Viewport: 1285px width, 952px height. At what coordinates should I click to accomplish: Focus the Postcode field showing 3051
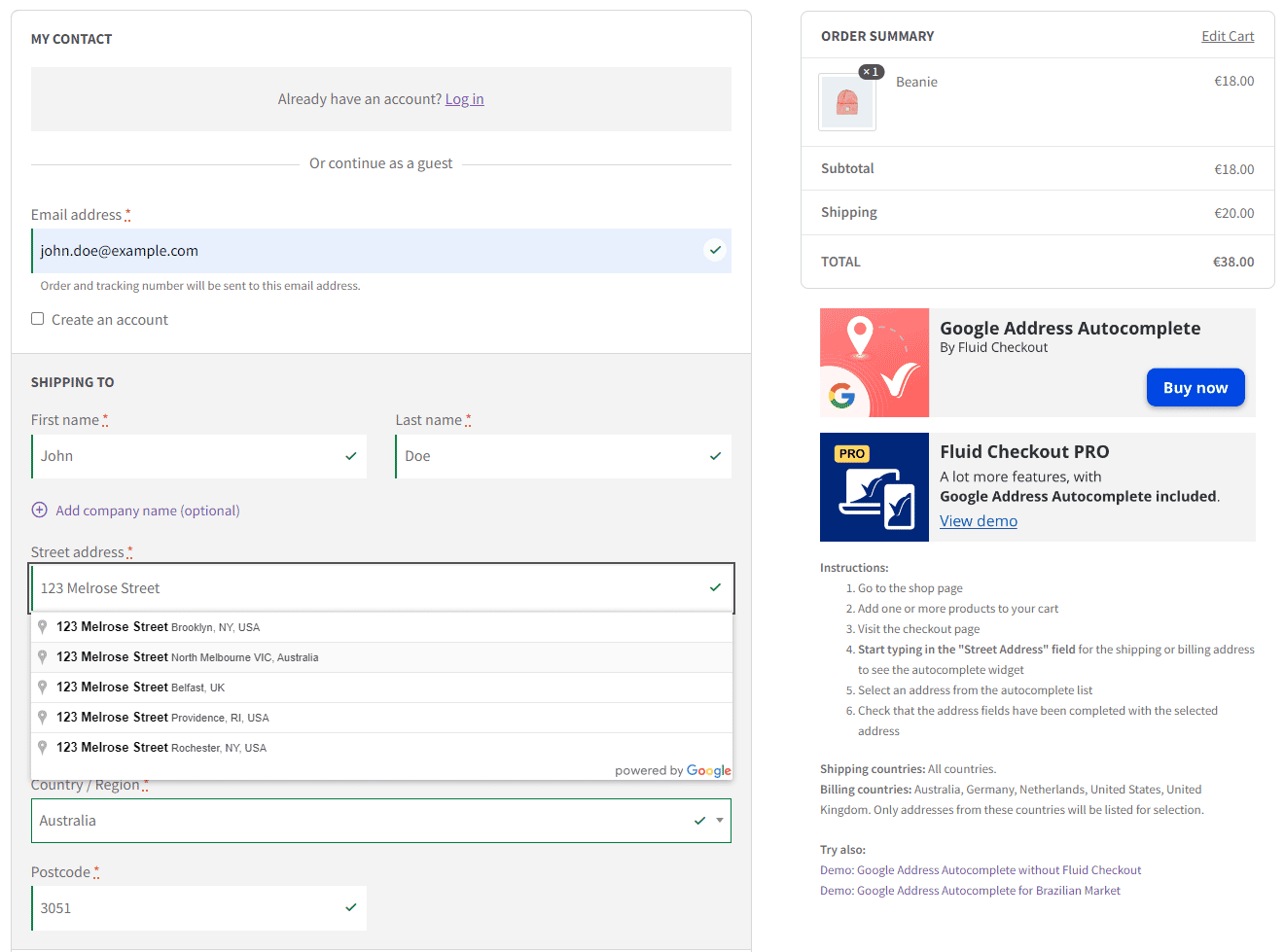click(199, 908)
